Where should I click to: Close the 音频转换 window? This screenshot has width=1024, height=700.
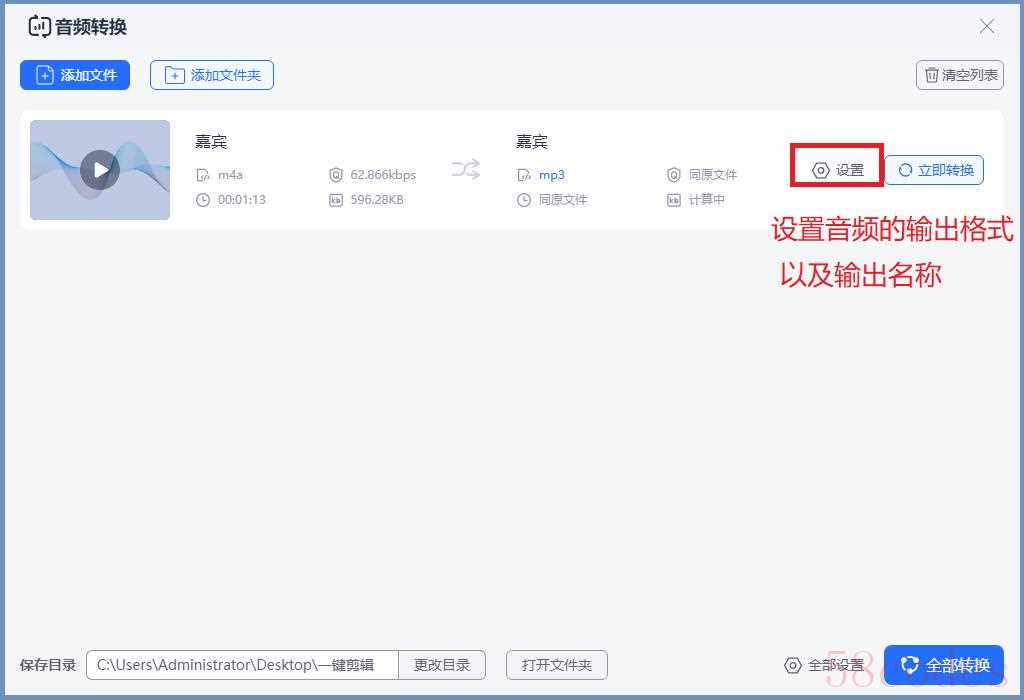click(987, 26)
